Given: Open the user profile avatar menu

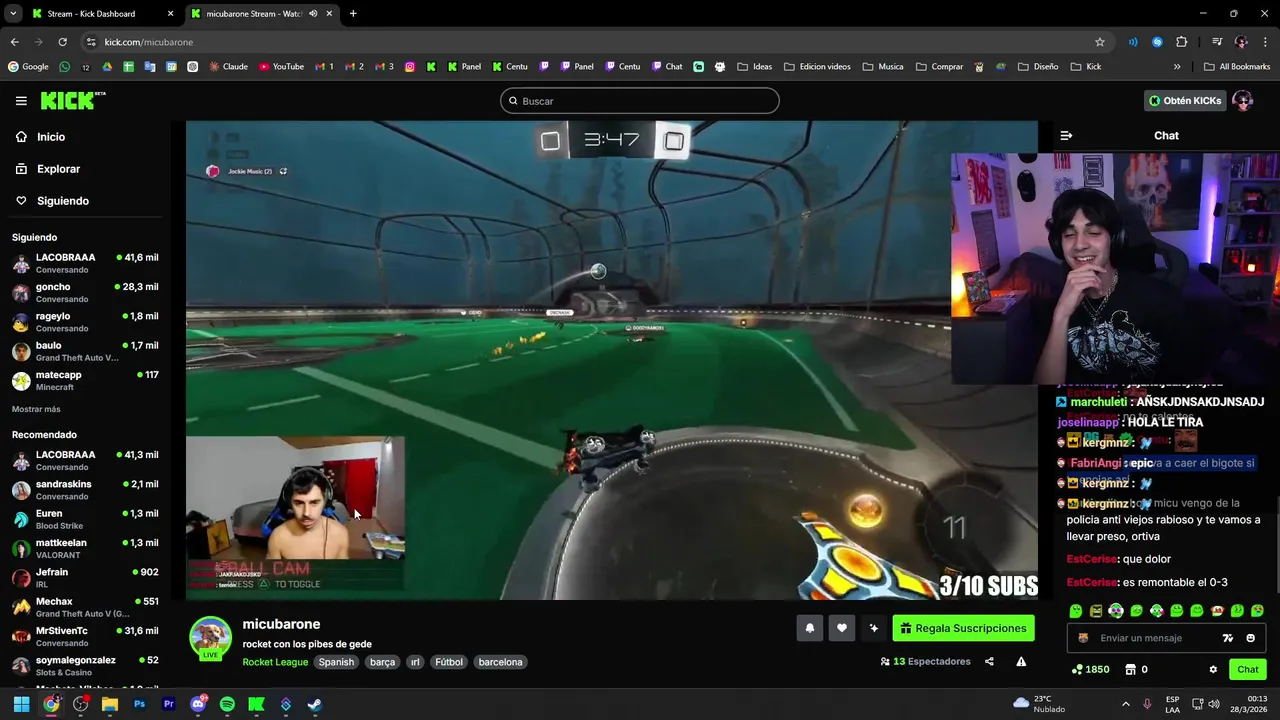Looking at the screenshot, I should pyautogui.click(x=1243, y=101).
